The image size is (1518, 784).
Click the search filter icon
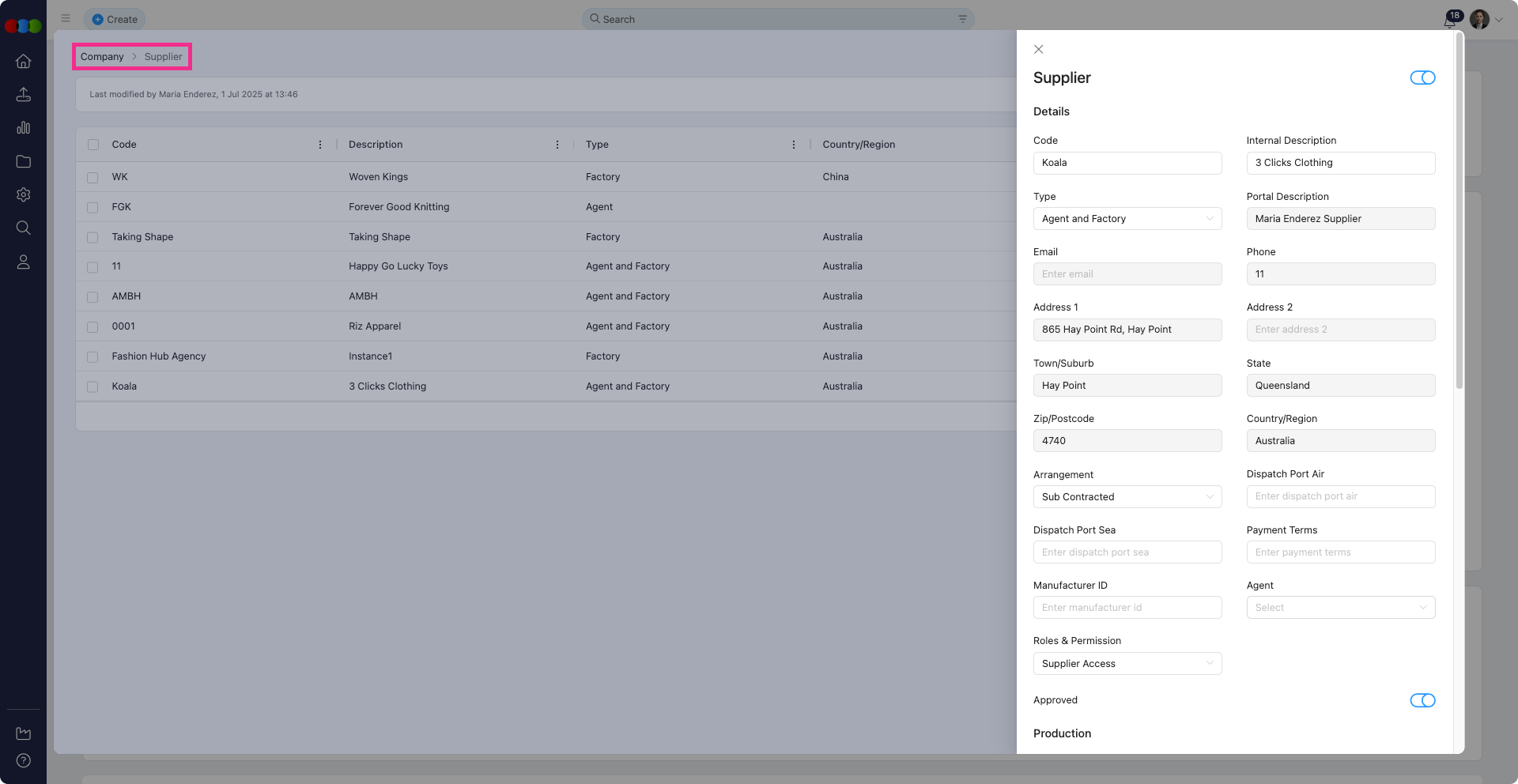click(962, 19)
